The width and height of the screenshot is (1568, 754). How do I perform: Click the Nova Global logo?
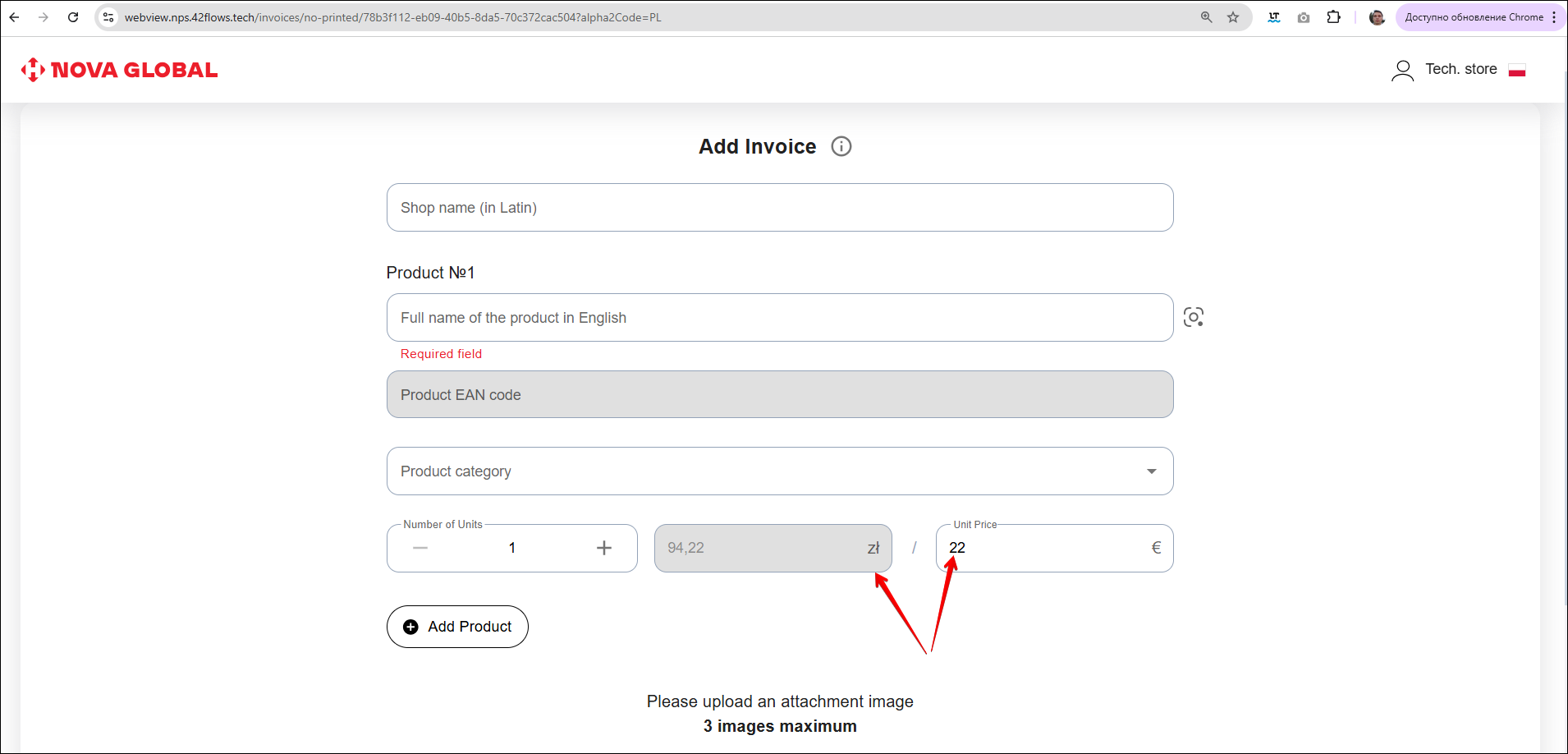(120, 70)
